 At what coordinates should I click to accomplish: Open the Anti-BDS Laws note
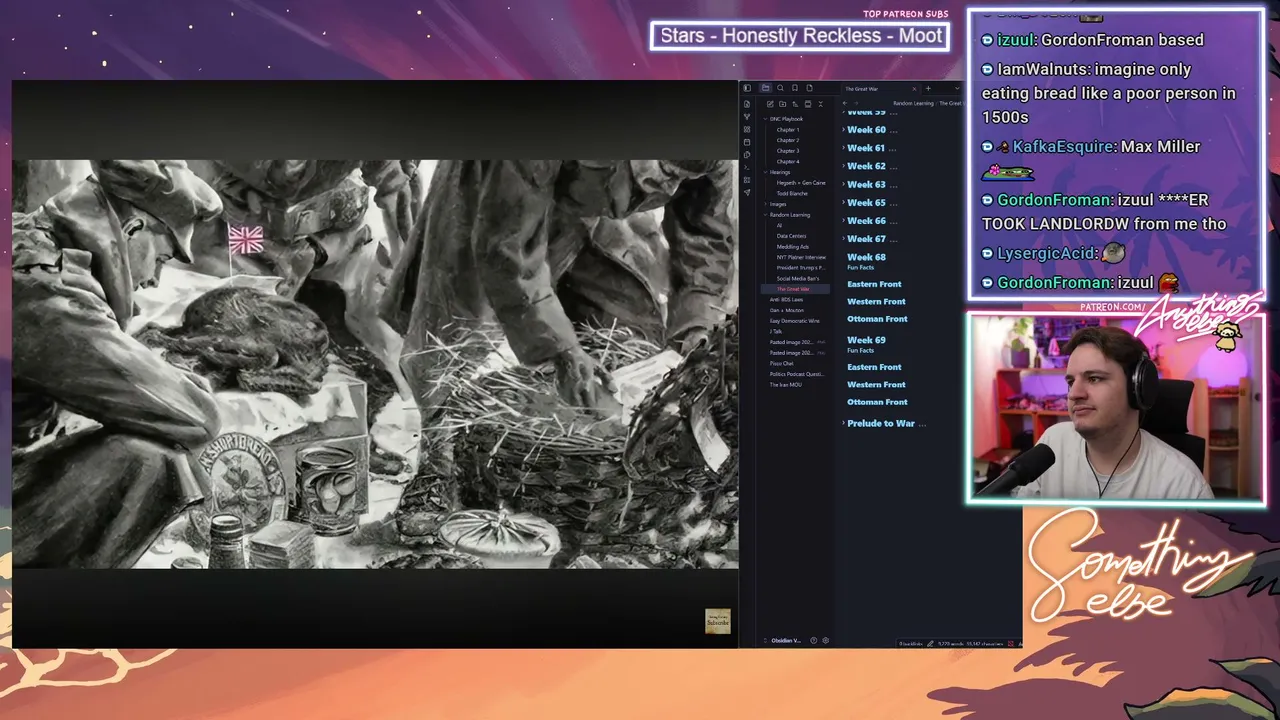pyautogui.click(x=786, y=299)
